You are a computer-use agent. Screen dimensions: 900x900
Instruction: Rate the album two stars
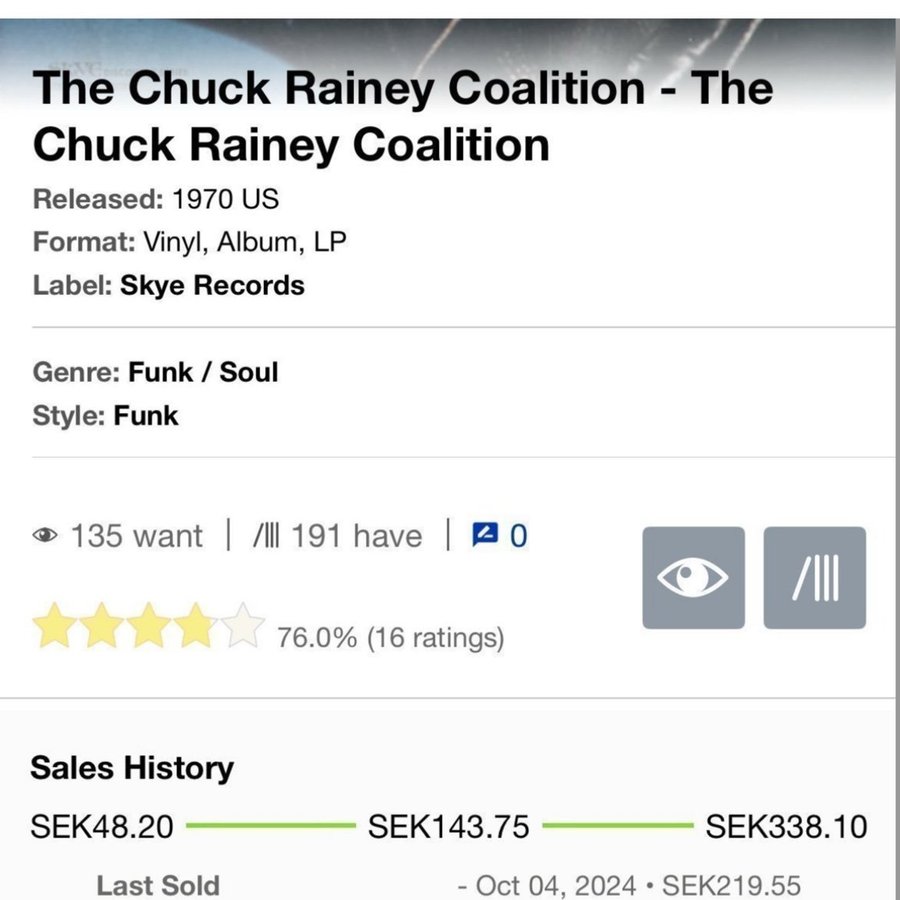101,627
